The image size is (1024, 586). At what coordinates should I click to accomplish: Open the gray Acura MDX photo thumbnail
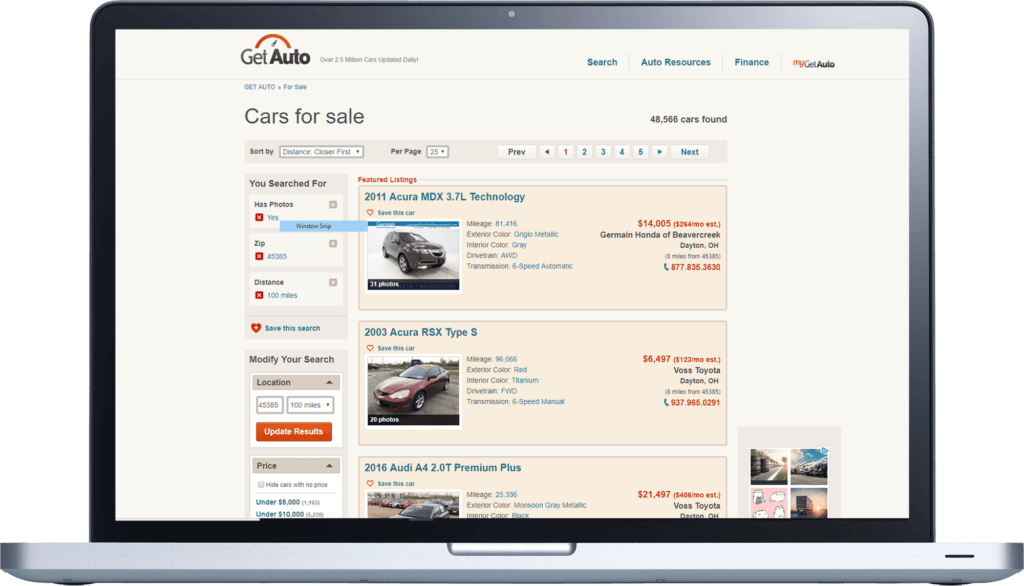[x=413, y=256]
